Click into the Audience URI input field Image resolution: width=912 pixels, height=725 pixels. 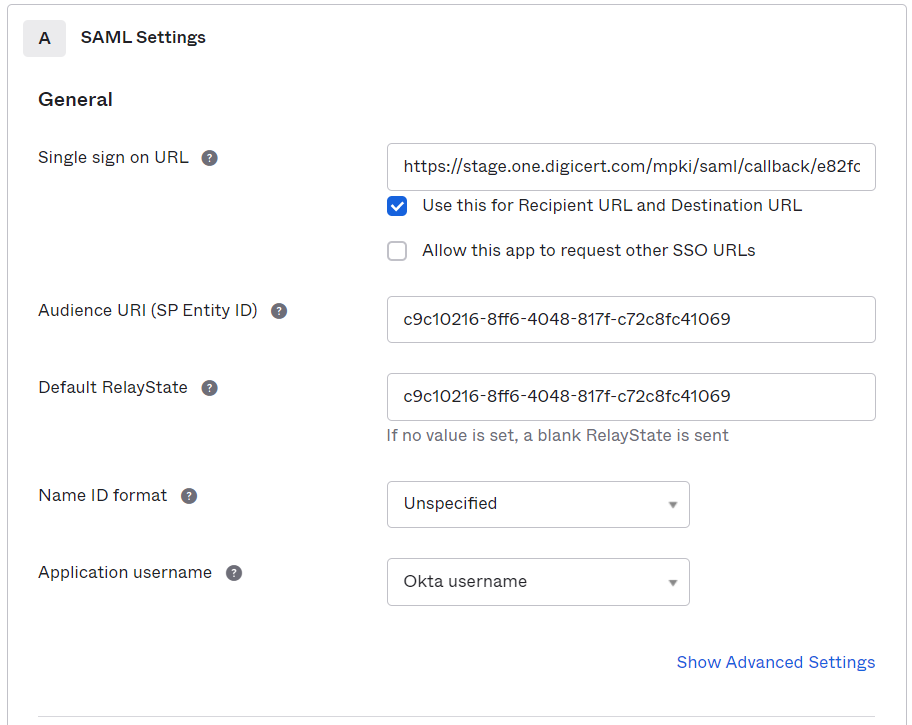coord(630,320)
